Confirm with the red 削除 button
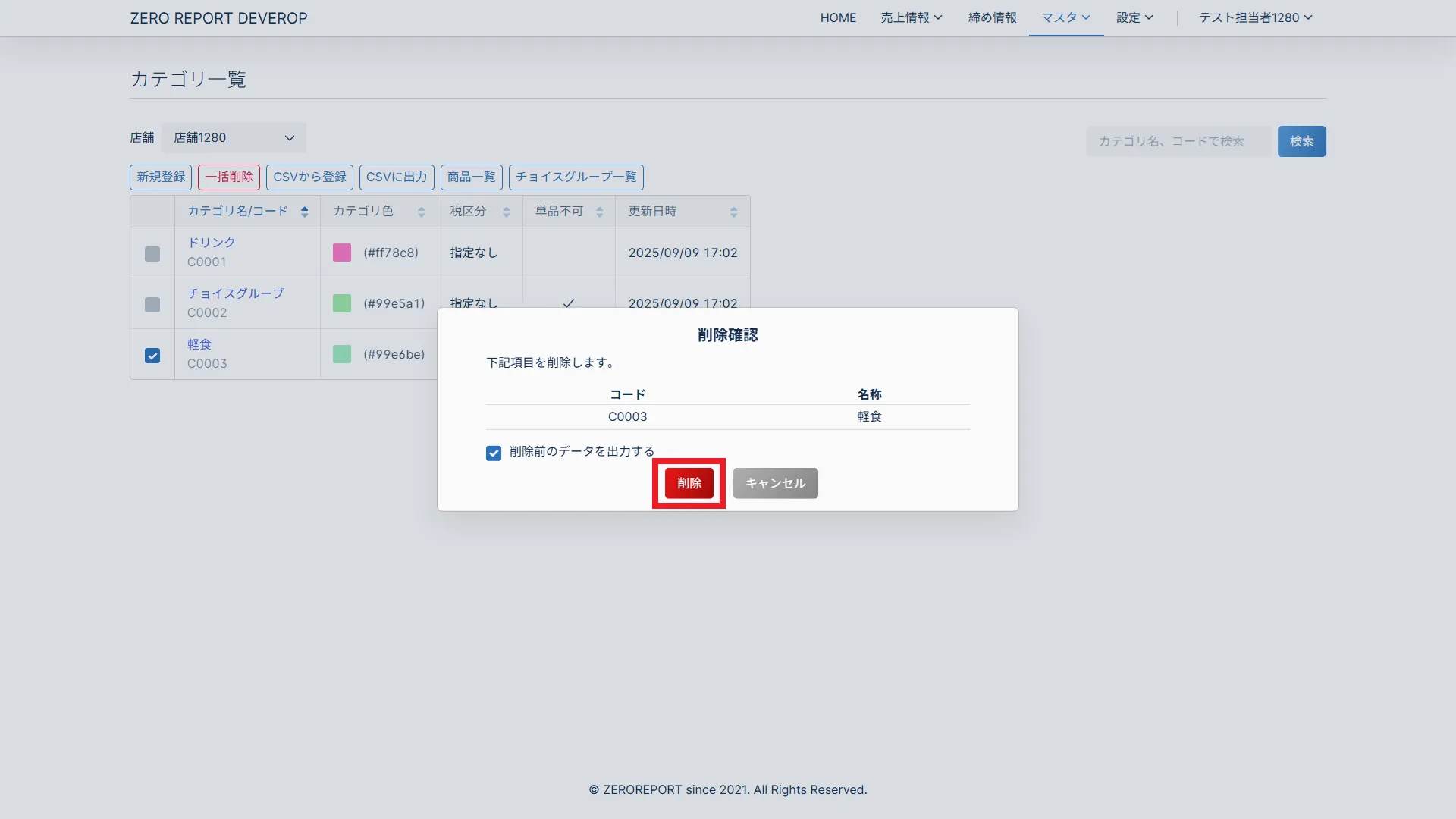 click(689, 483)
